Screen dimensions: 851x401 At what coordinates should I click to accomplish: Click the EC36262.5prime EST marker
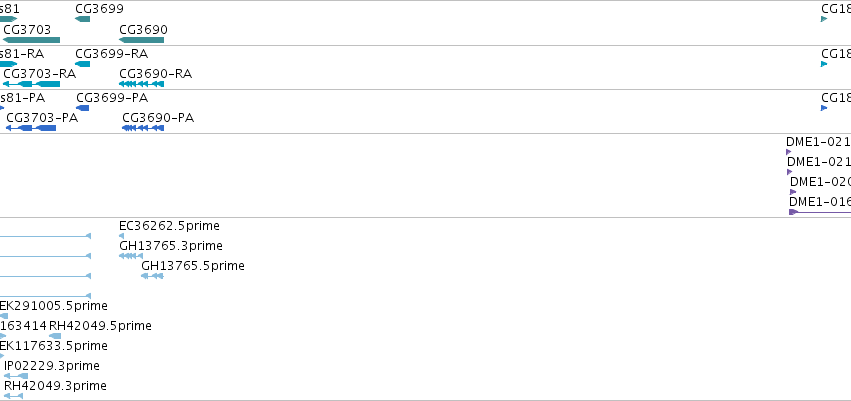pos(122,236)
